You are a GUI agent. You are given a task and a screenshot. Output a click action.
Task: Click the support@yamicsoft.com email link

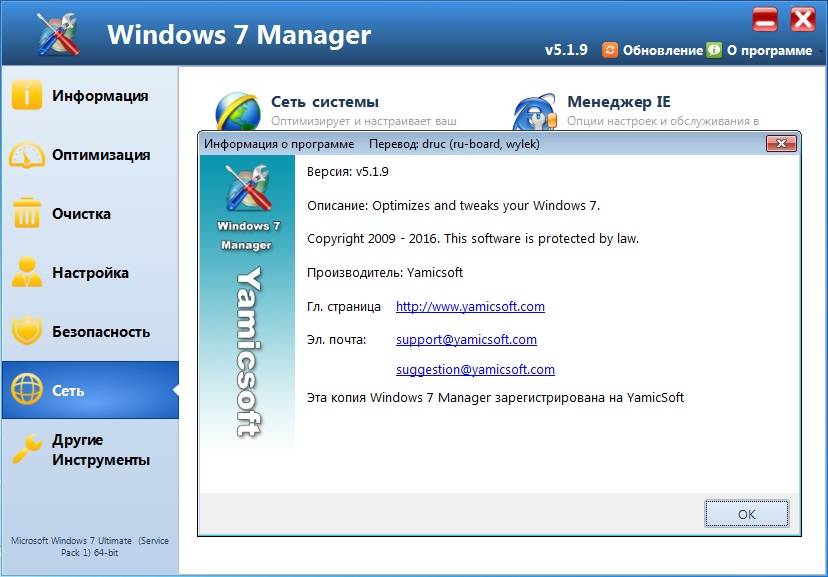pyautogui.click(x=466, y=339)
